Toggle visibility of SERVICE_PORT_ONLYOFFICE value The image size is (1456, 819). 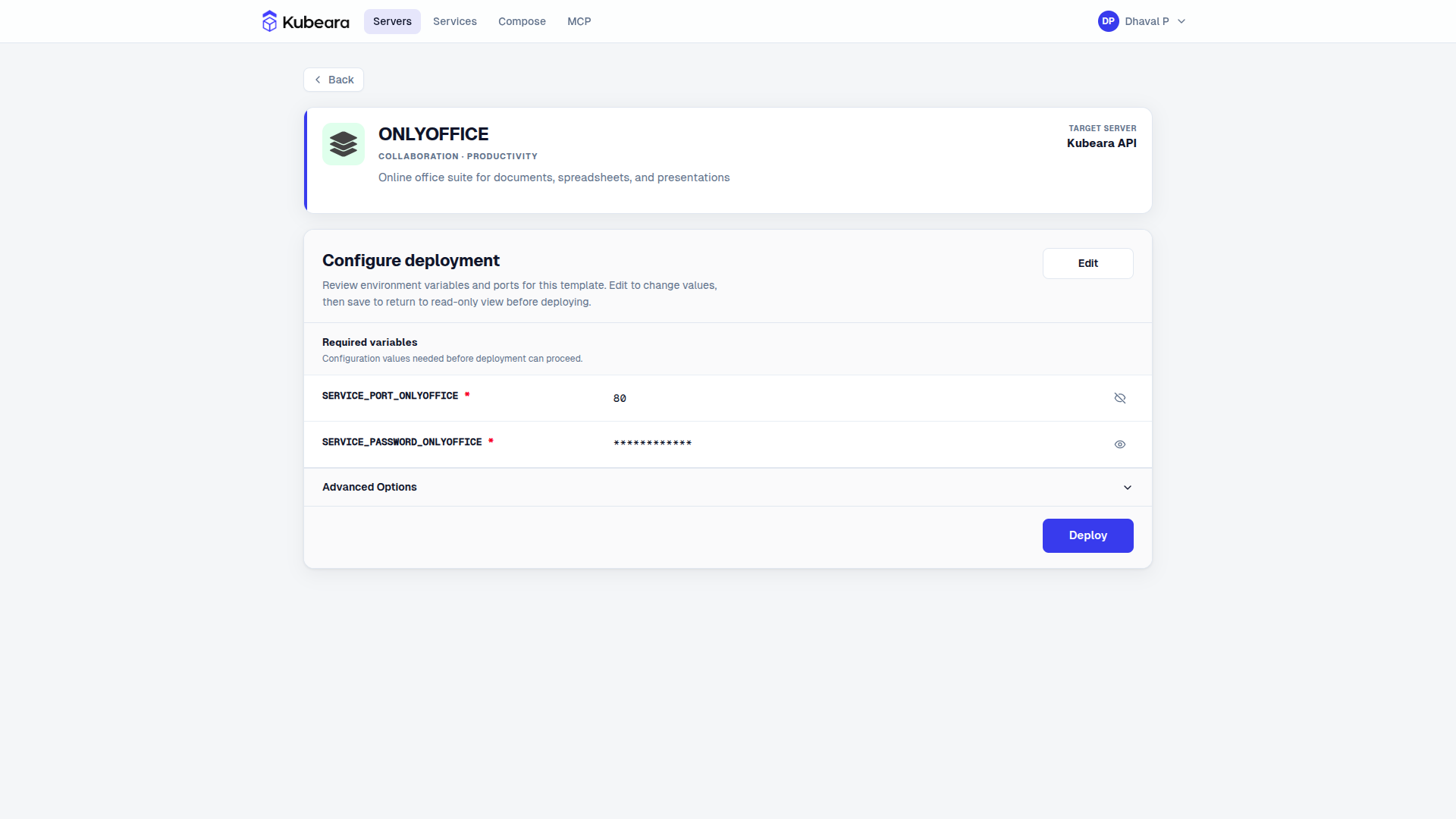click(x=1120, y=398)
